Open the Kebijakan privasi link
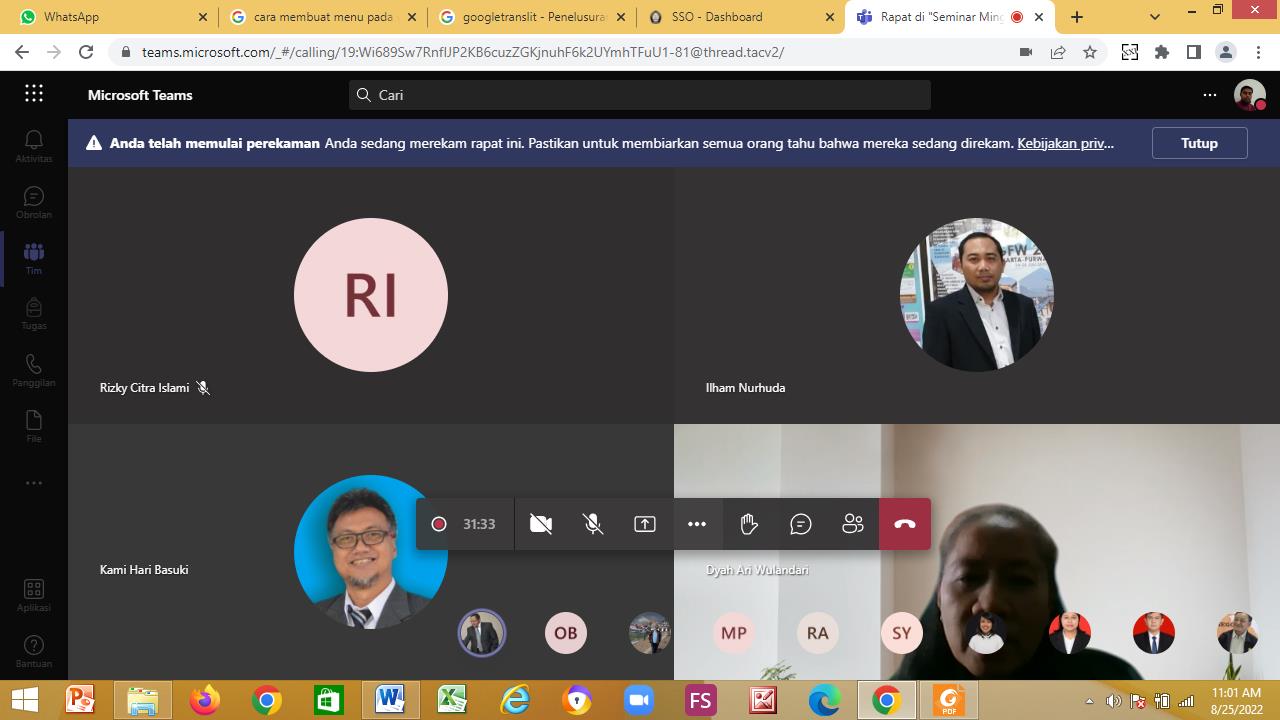 tap(1065, 143)
